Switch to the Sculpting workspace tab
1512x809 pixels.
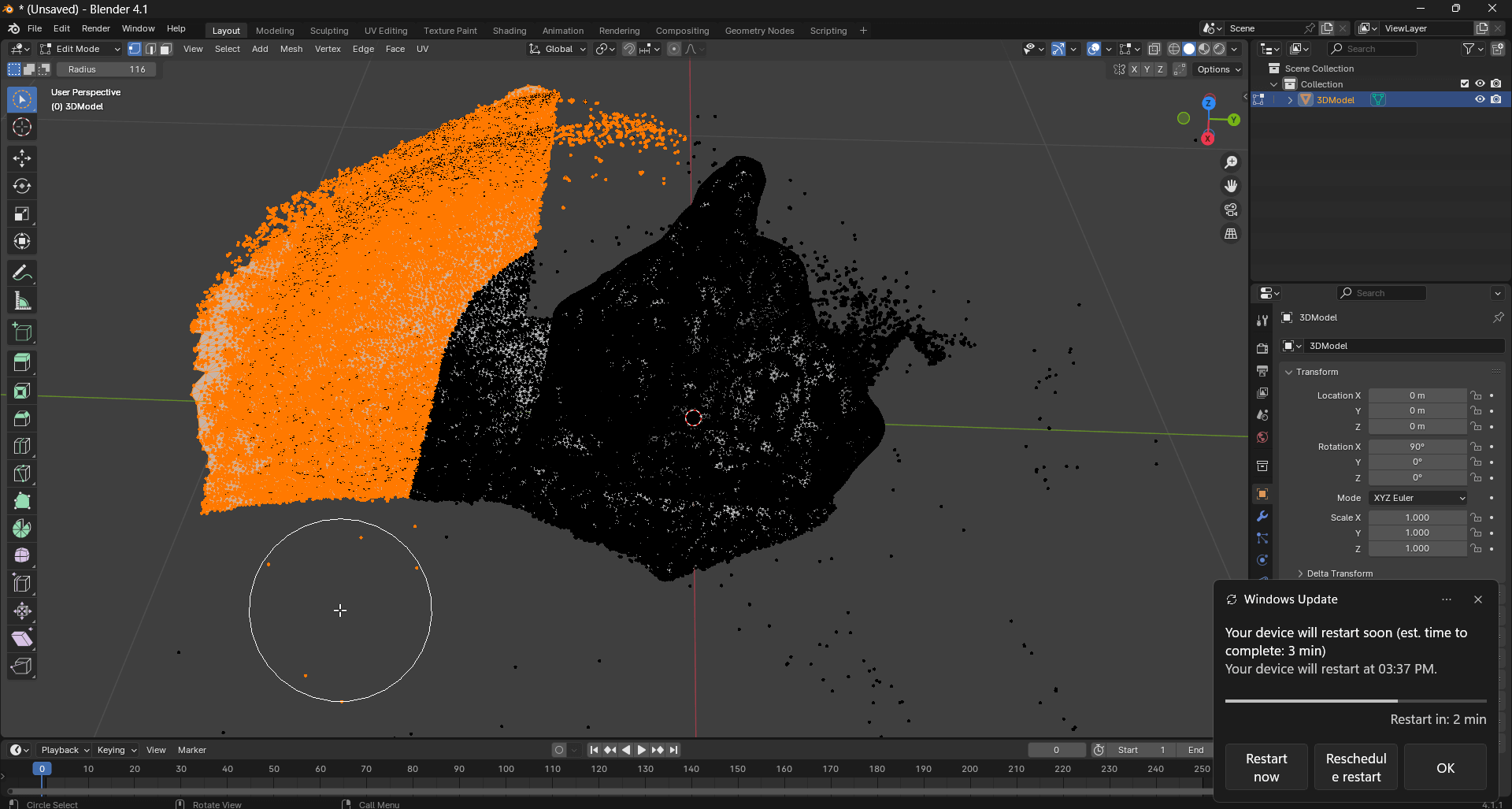pos(328,31)
